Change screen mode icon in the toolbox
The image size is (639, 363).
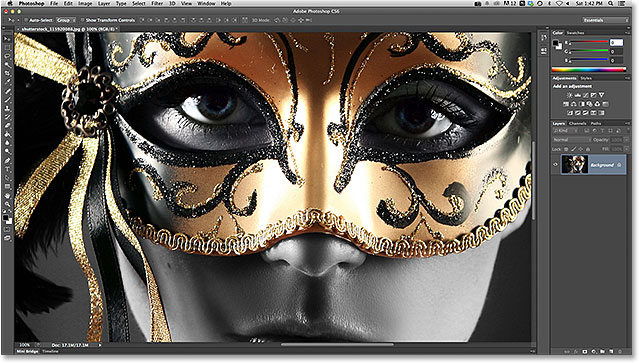[7, 238]
